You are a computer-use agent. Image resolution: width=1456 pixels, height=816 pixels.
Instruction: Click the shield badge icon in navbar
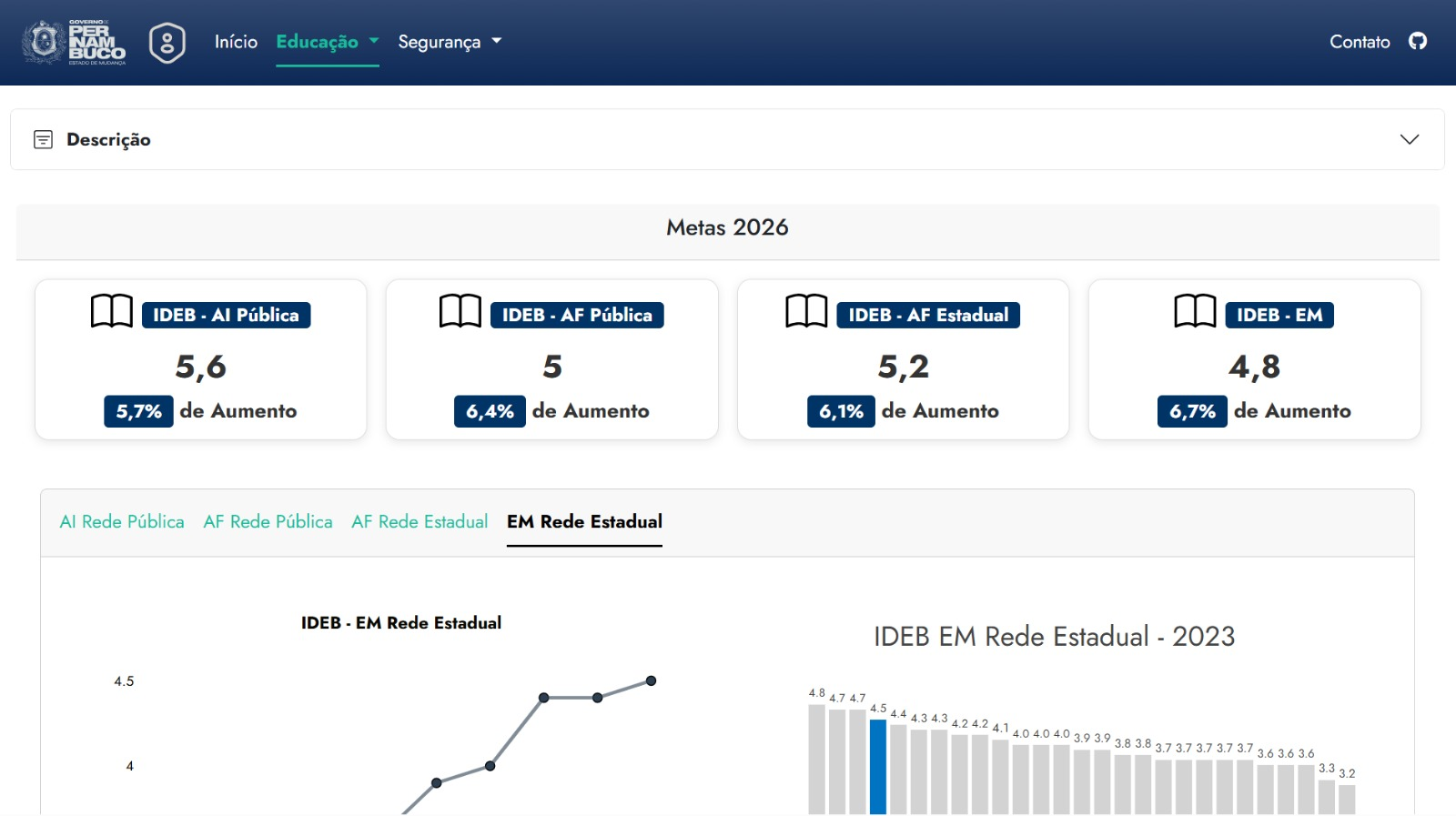tap(167, 43)
